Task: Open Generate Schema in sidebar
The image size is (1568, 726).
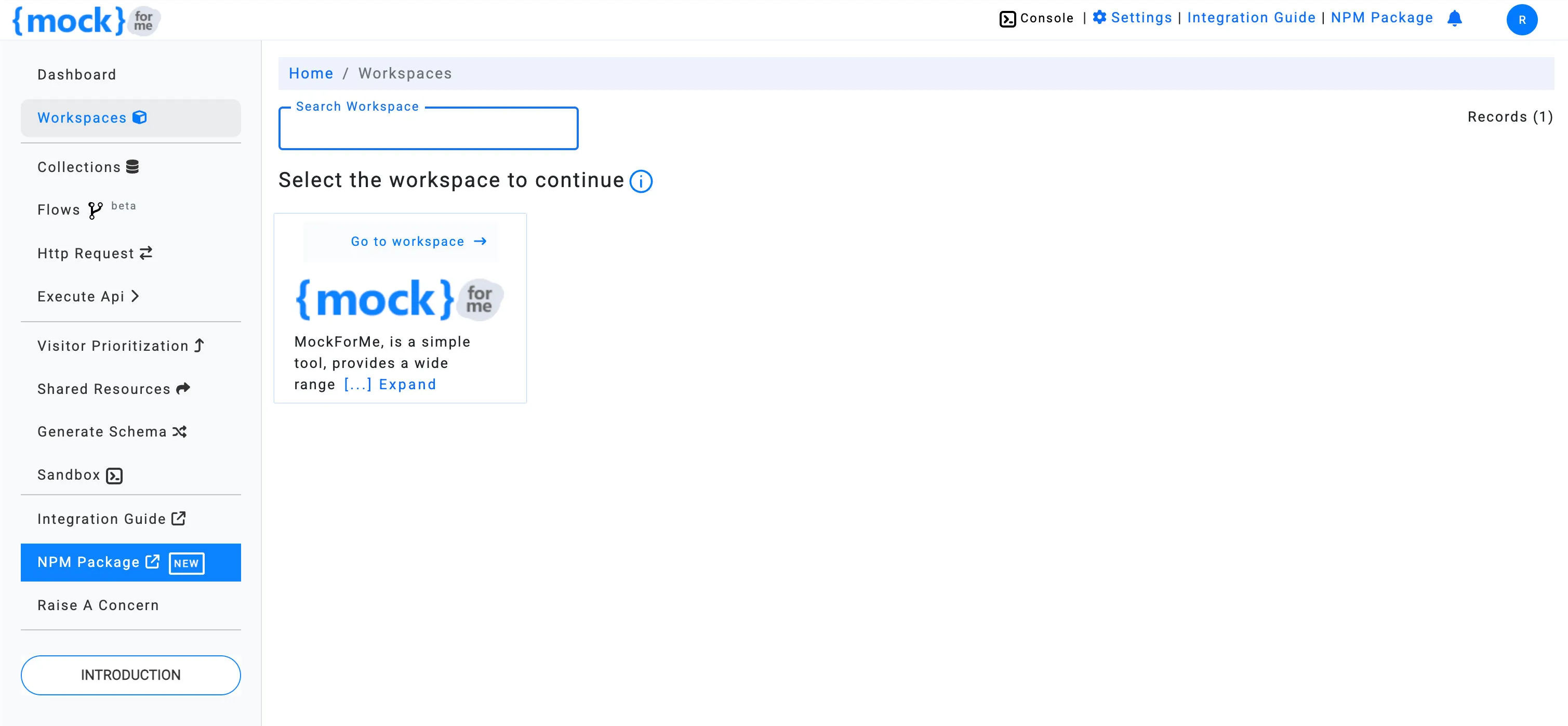Action: (x=131, y=431)
